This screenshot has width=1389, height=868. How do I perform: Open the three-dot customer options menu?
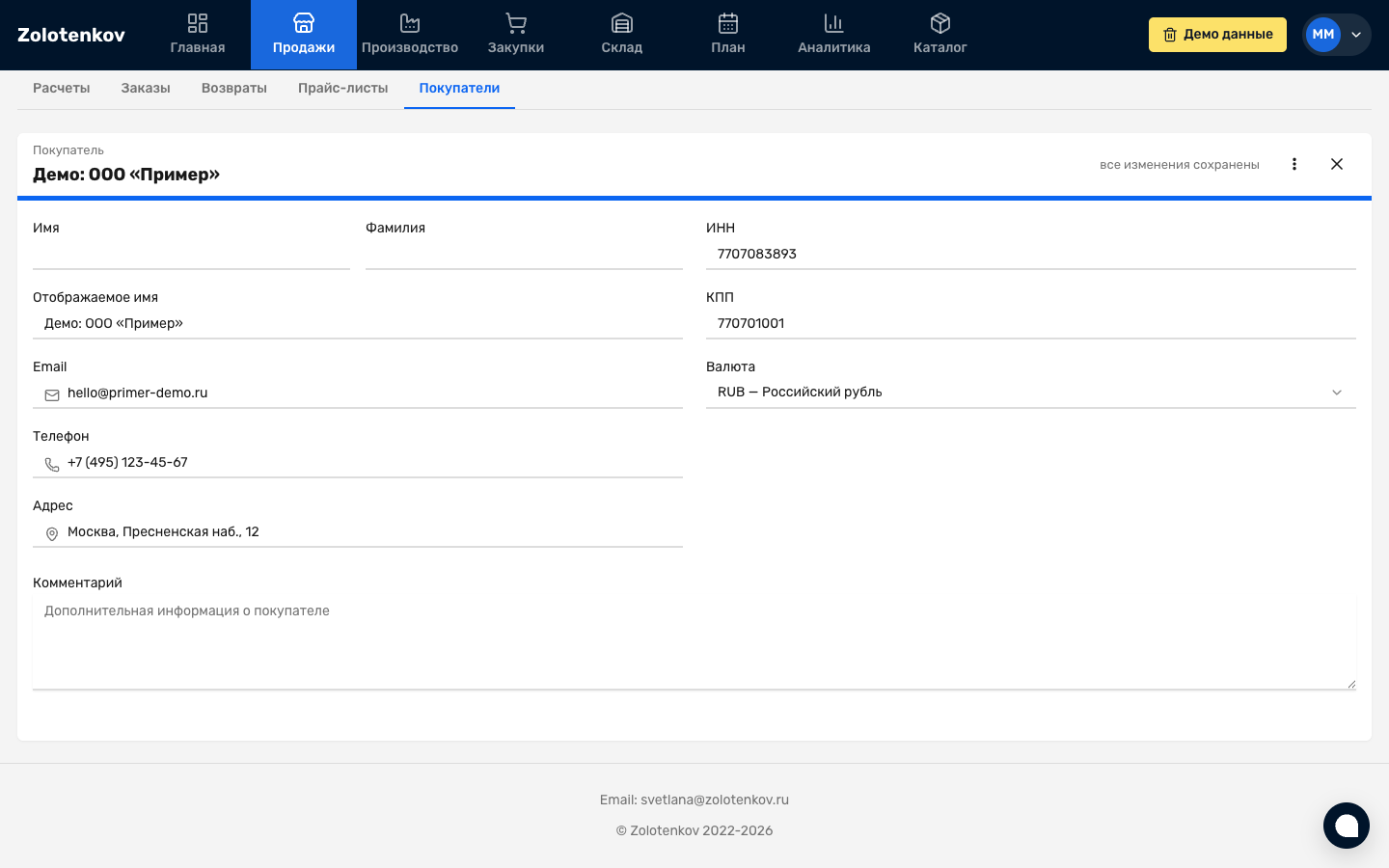click(1294, 164)
